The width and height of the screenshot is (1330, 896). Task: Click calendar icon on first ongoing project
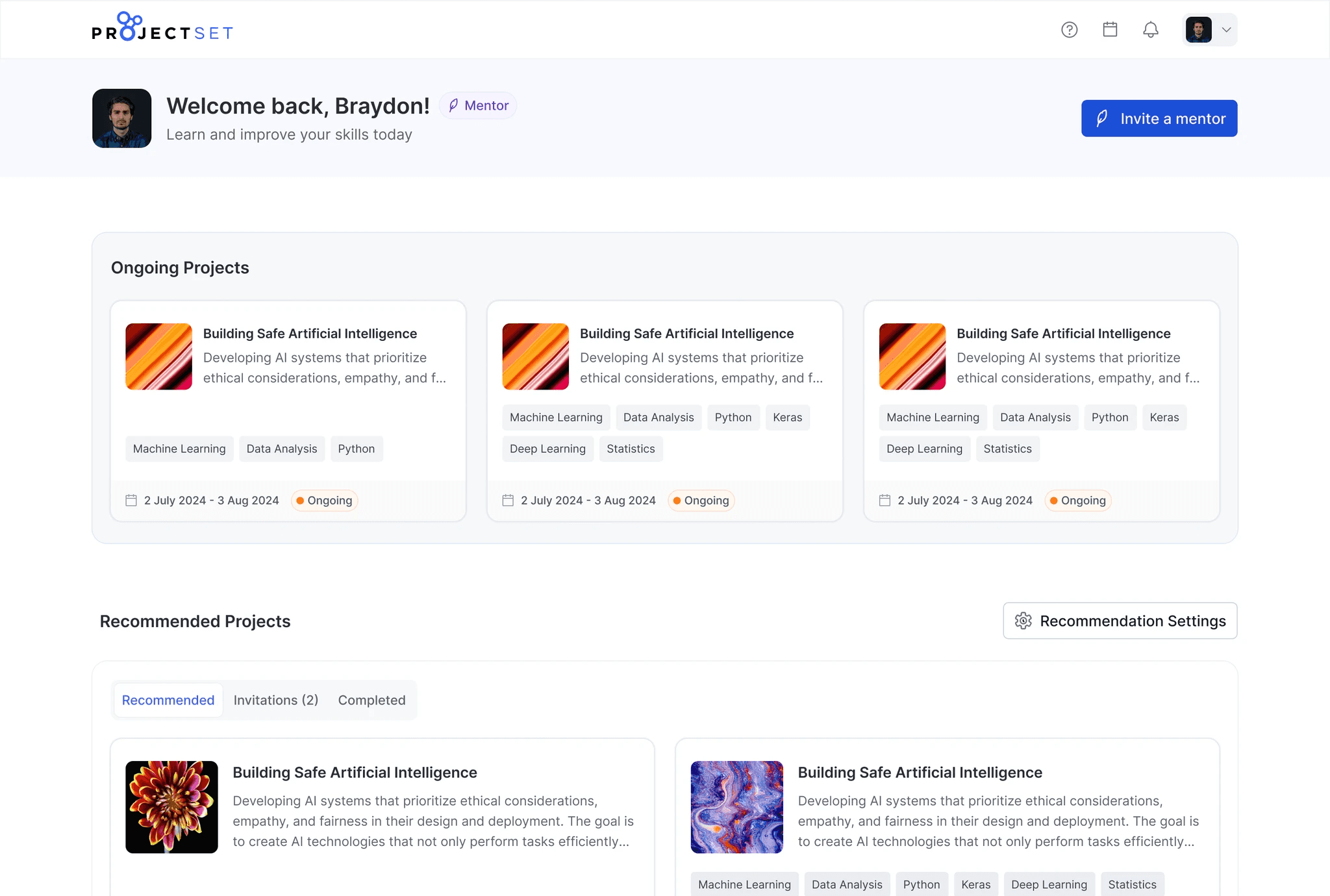[131, 500]
